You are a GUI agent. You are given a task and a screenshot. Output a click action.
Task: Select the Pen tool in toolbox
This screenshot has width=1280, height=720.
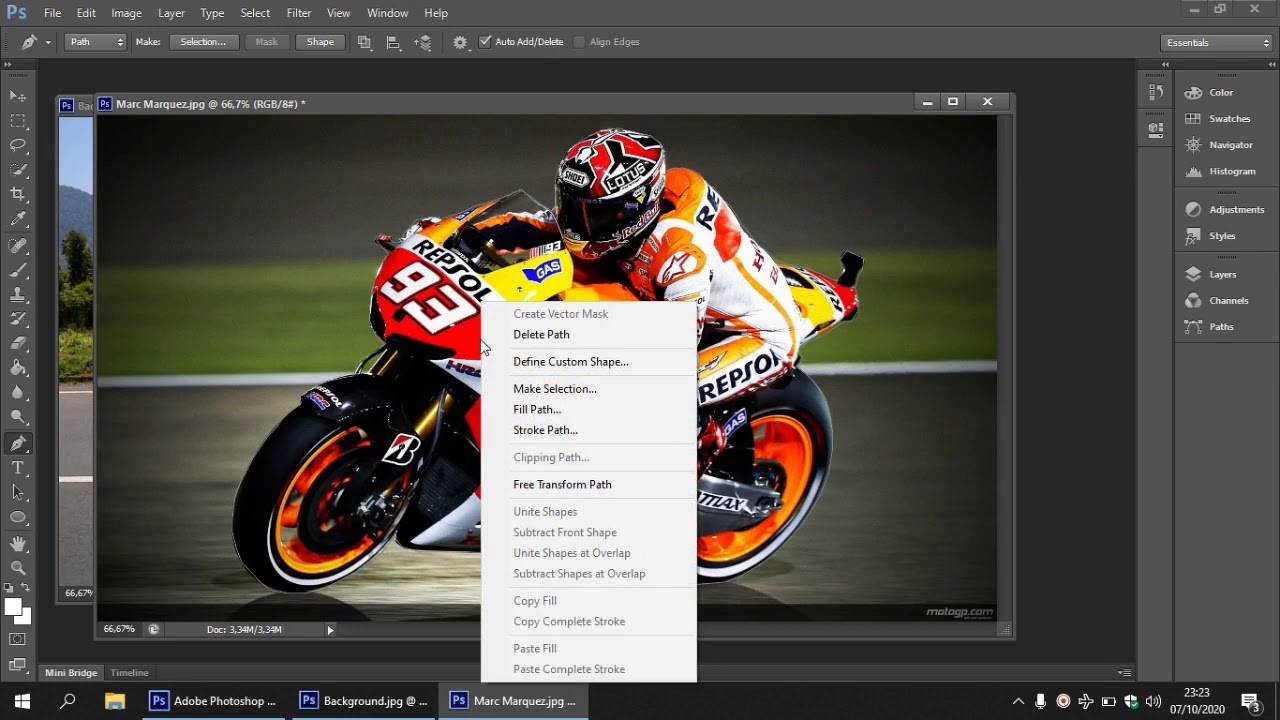pyautogui.click(x=18, y=444)
